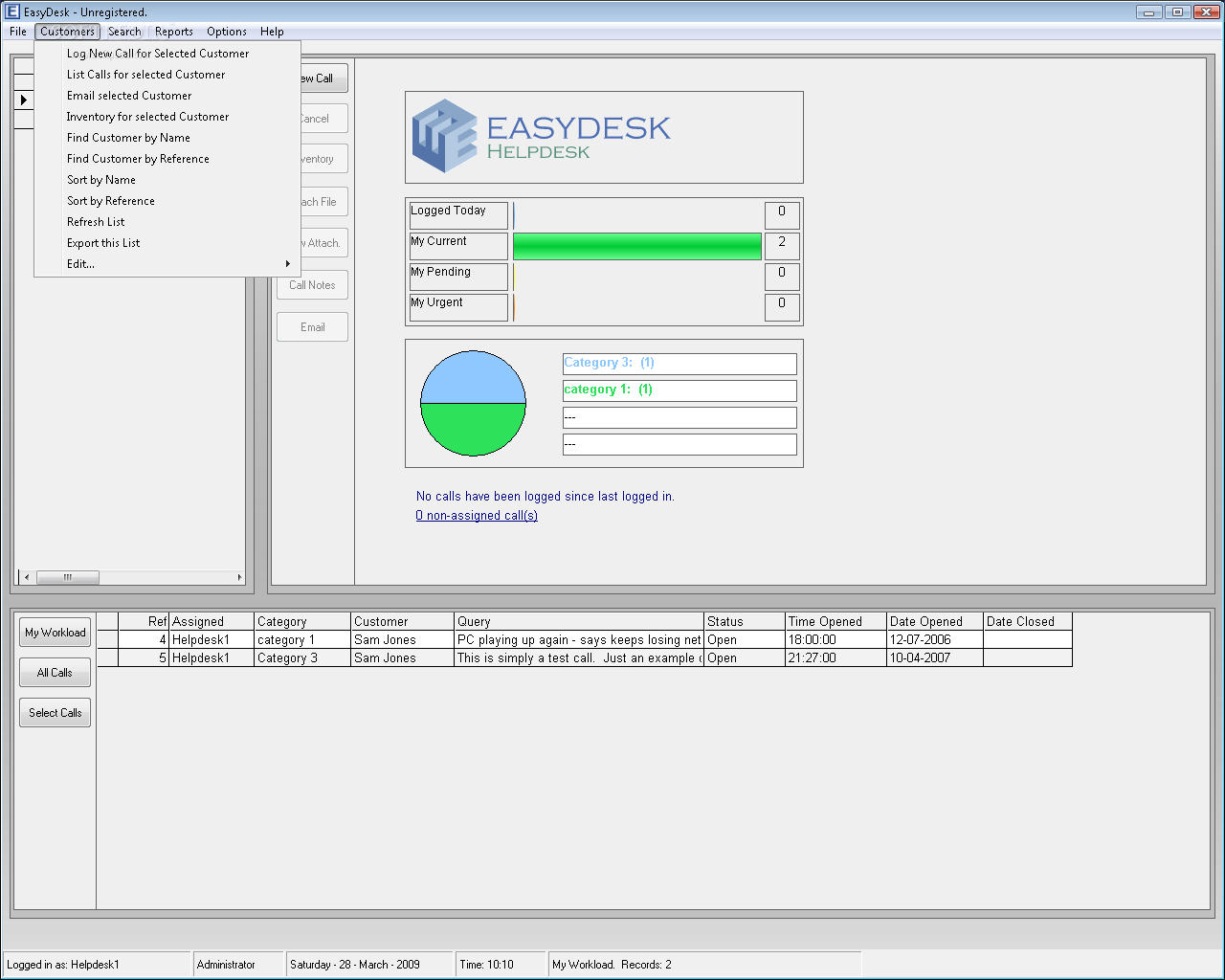Click the Administrator status bar entry
The image size is (1225, 980).
(x=239, y=965)
